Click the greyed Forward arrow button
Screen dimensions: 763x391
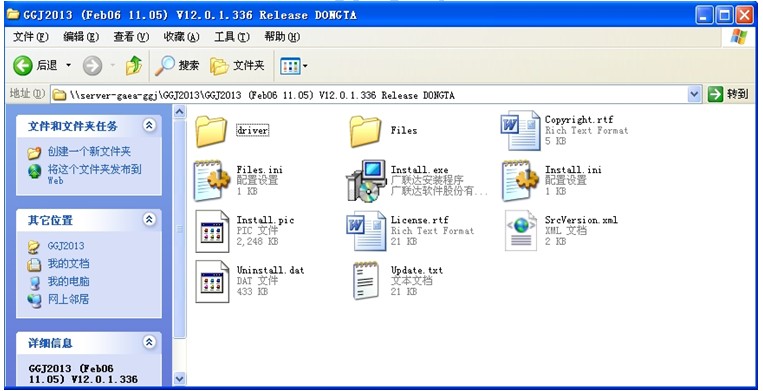[92, 66]
